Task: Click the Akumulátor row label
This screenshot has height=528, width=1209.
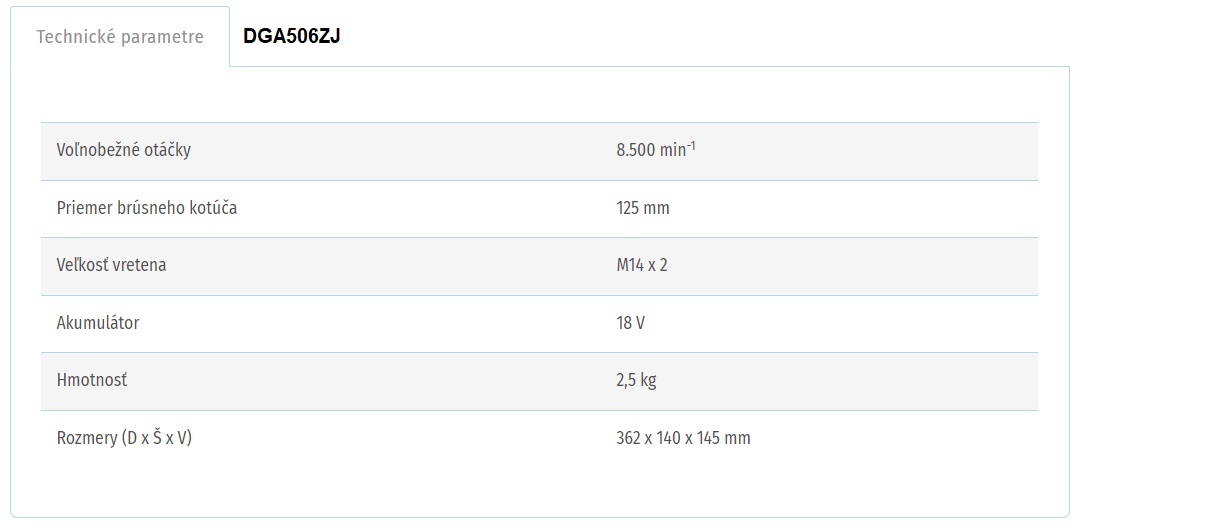Action: click(x=98, y=323)
